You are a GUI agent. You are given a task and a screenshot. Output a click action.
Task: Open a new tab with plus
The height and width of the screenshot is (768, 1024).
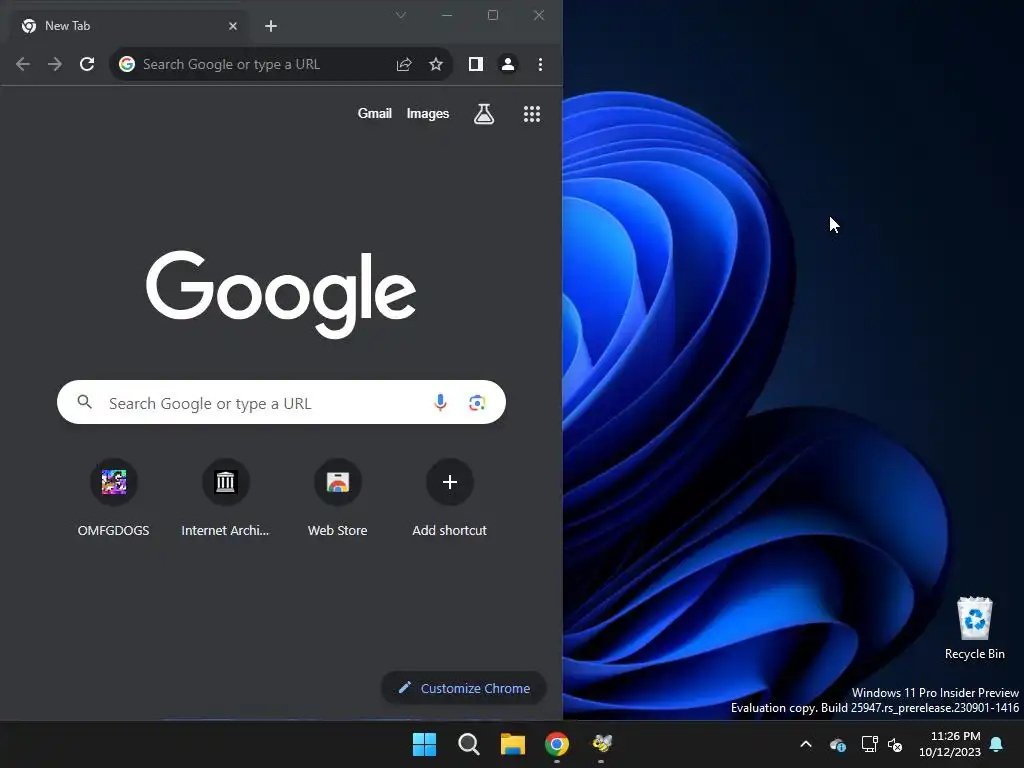271,26
